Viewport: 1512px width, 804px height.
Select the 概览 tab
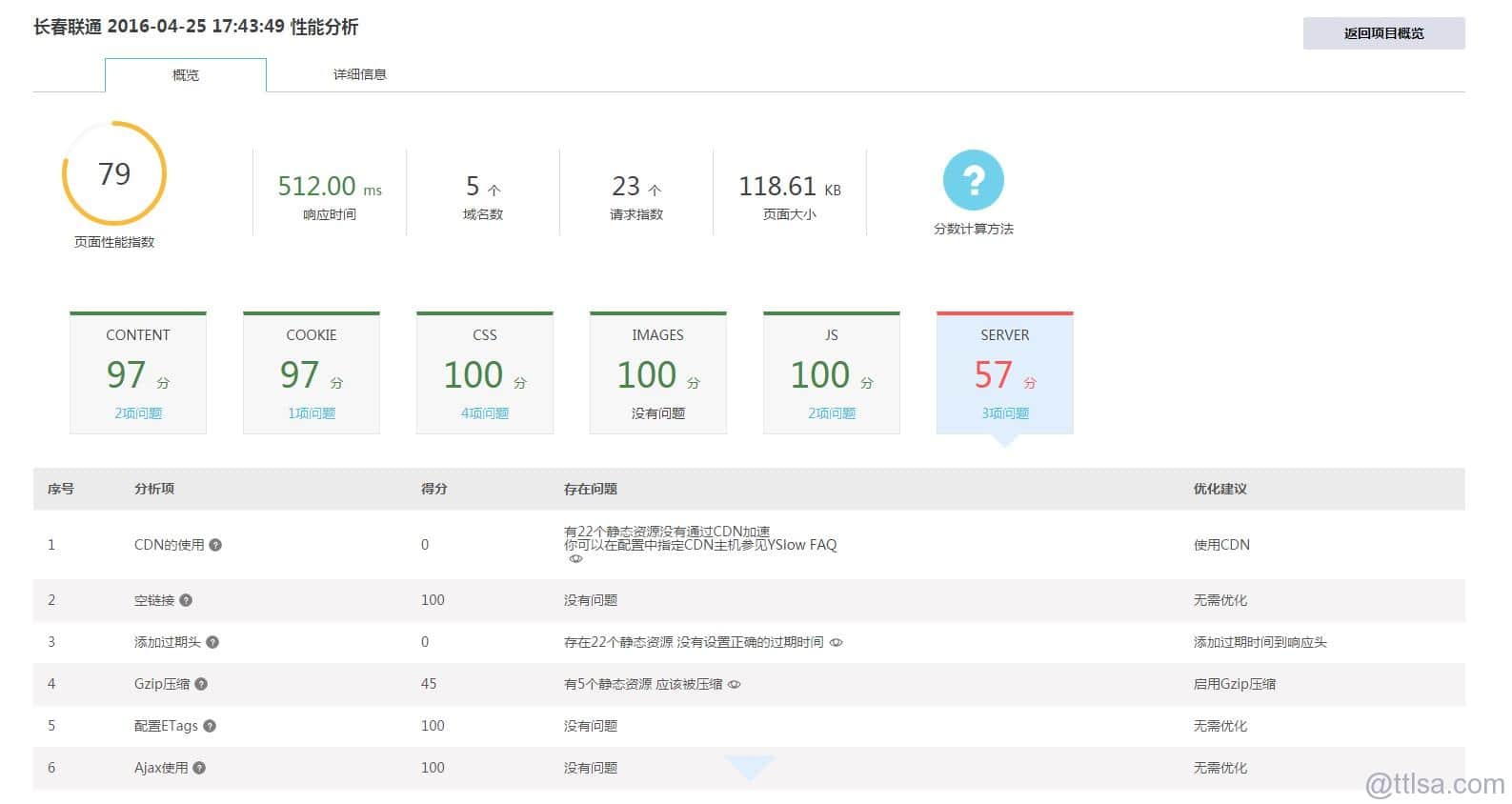[x=186, y=75]
